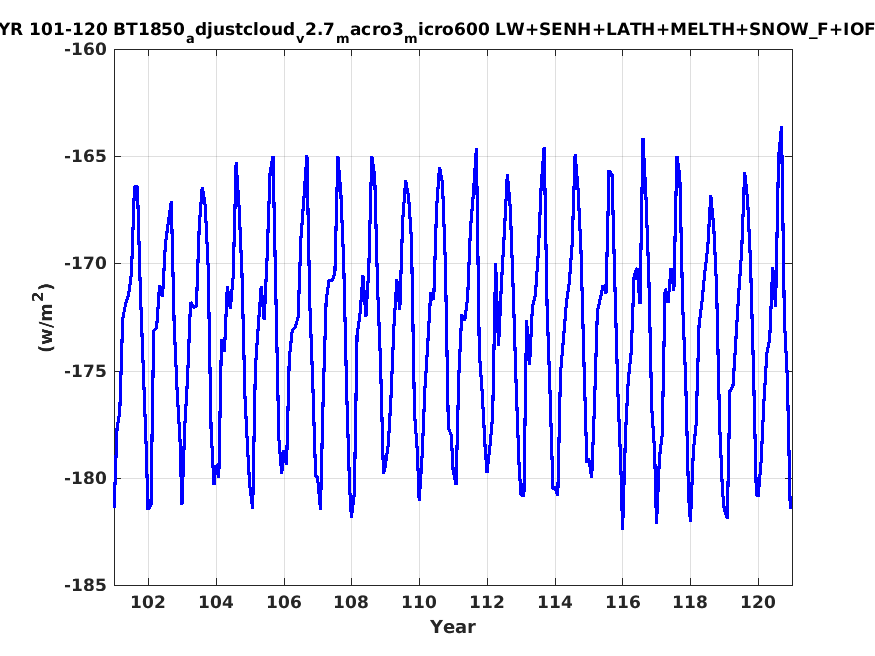Click x-axis tick label 108
Screen dimensions: 875x656
click(351, 602)
